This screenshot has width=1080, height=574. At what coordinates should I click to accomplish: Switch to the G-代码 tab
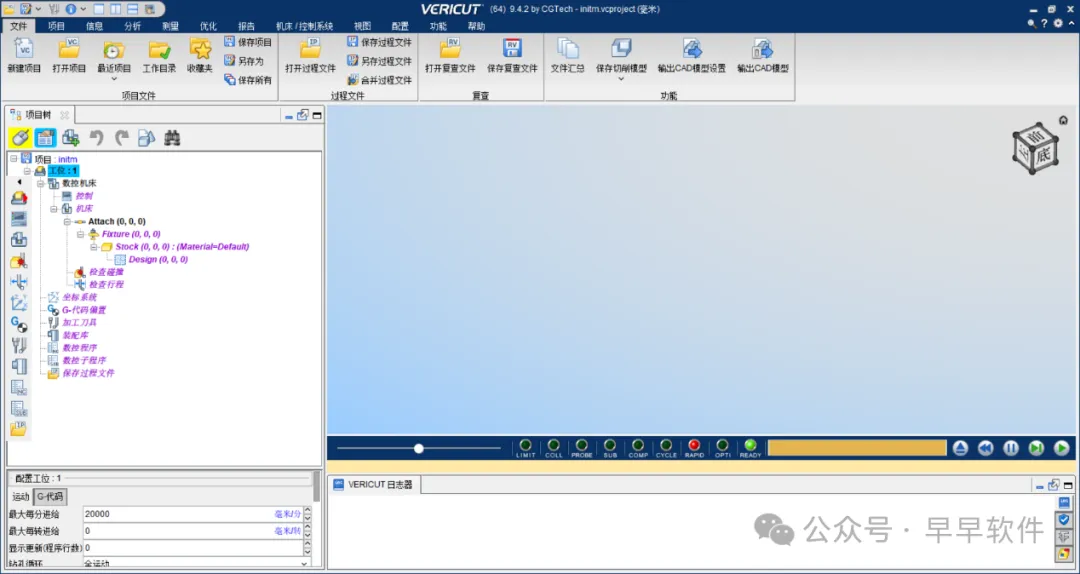click(50, 496)
